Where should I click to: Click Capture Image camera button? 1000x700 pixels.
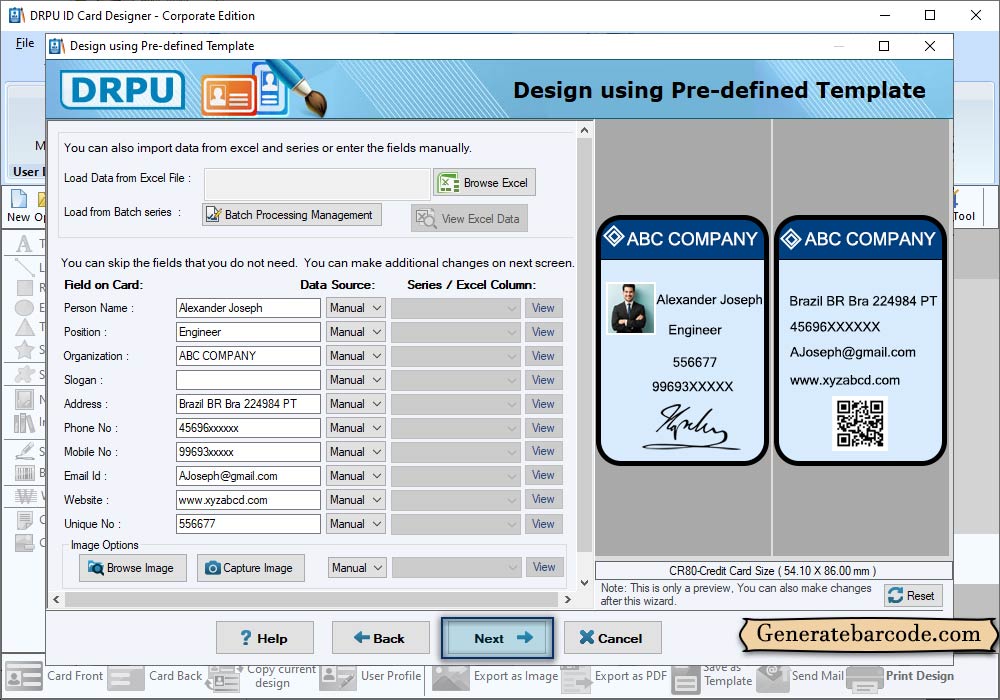coord(248,568)
